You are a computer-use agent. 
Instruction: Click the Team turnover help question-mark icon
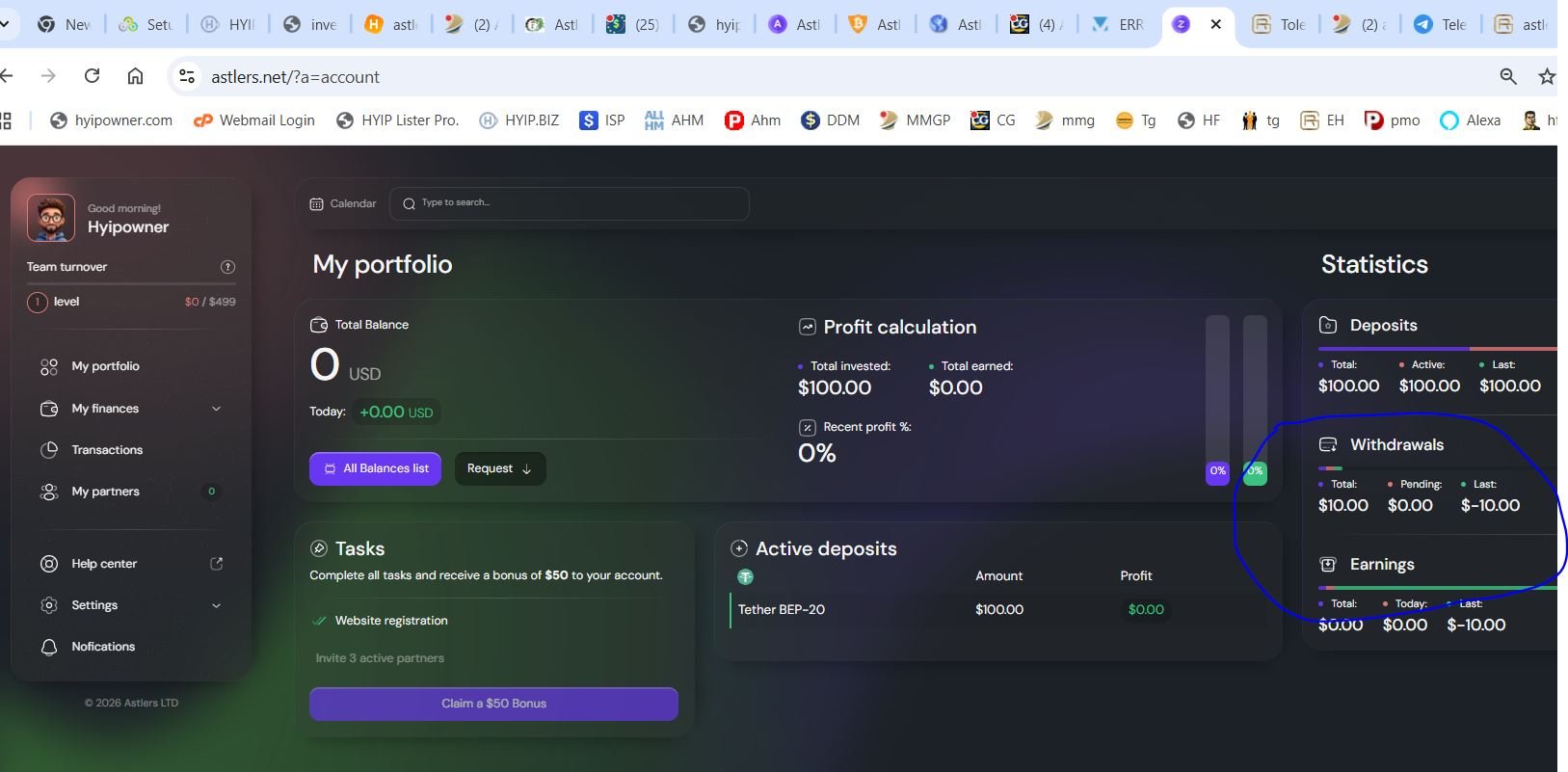227,267
